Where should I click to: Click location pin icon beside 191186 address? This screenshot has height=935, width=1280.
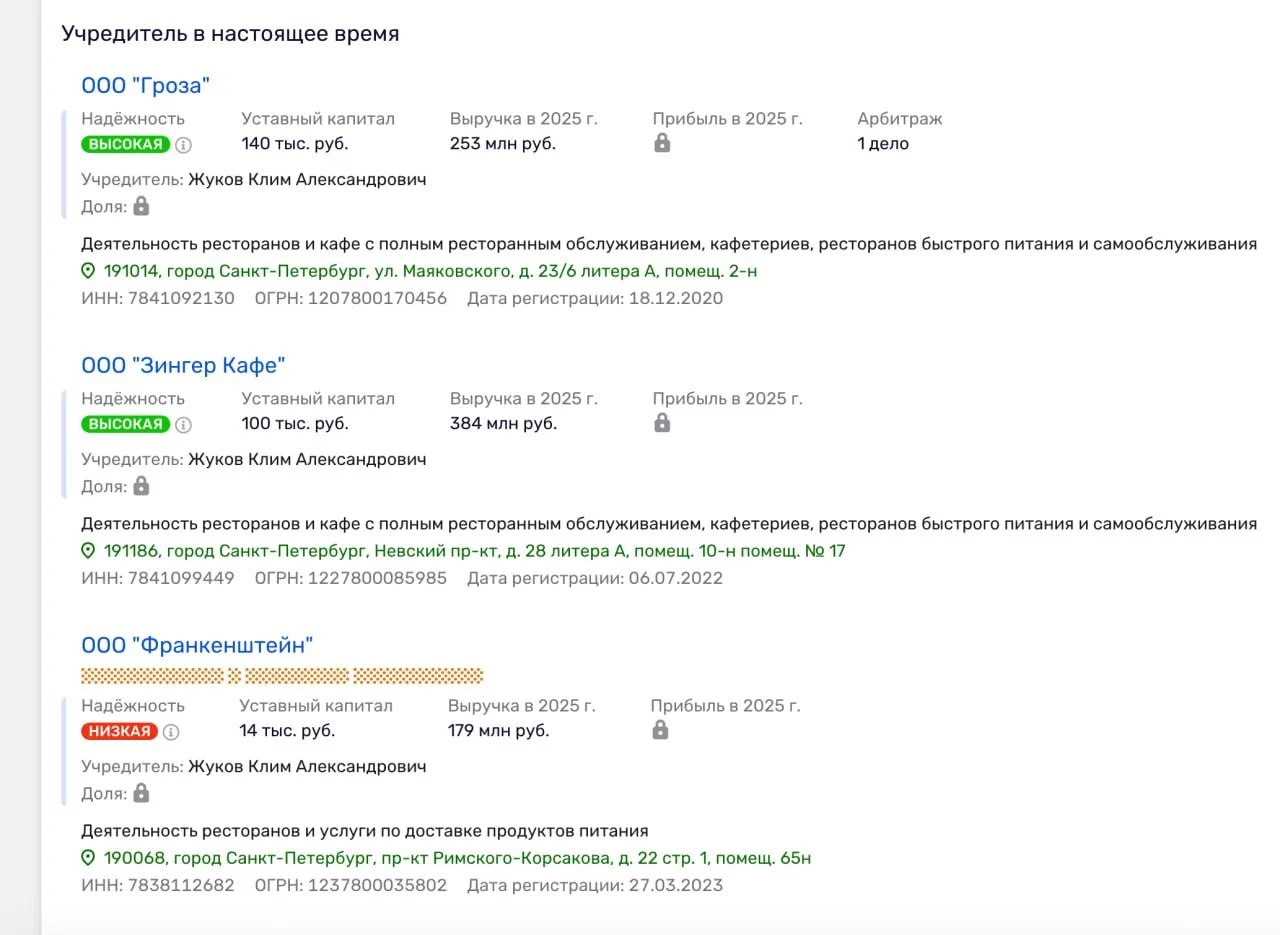[88, 551]
